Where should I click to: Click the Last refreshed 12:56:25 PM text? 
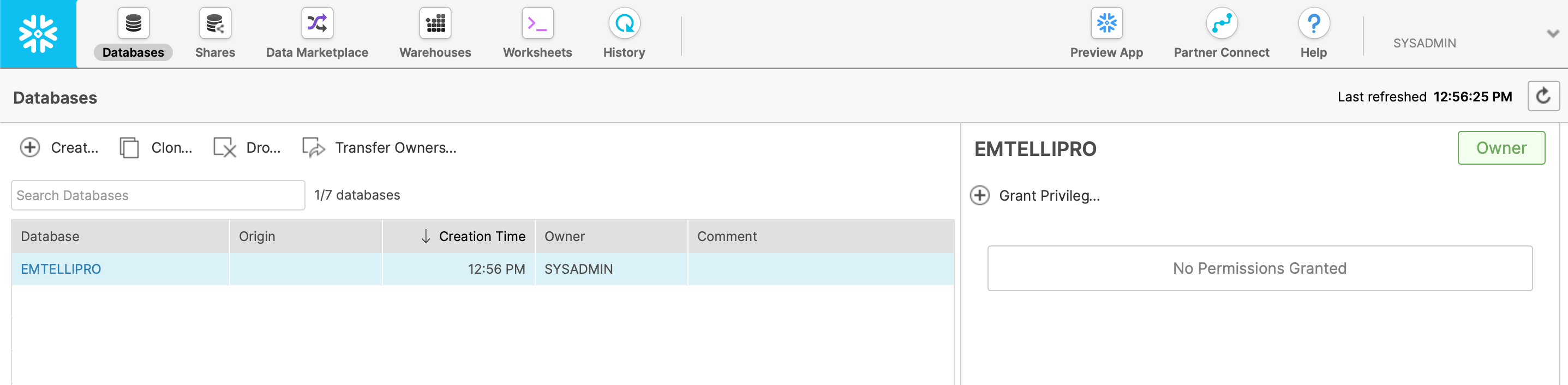coord(1425,97)
